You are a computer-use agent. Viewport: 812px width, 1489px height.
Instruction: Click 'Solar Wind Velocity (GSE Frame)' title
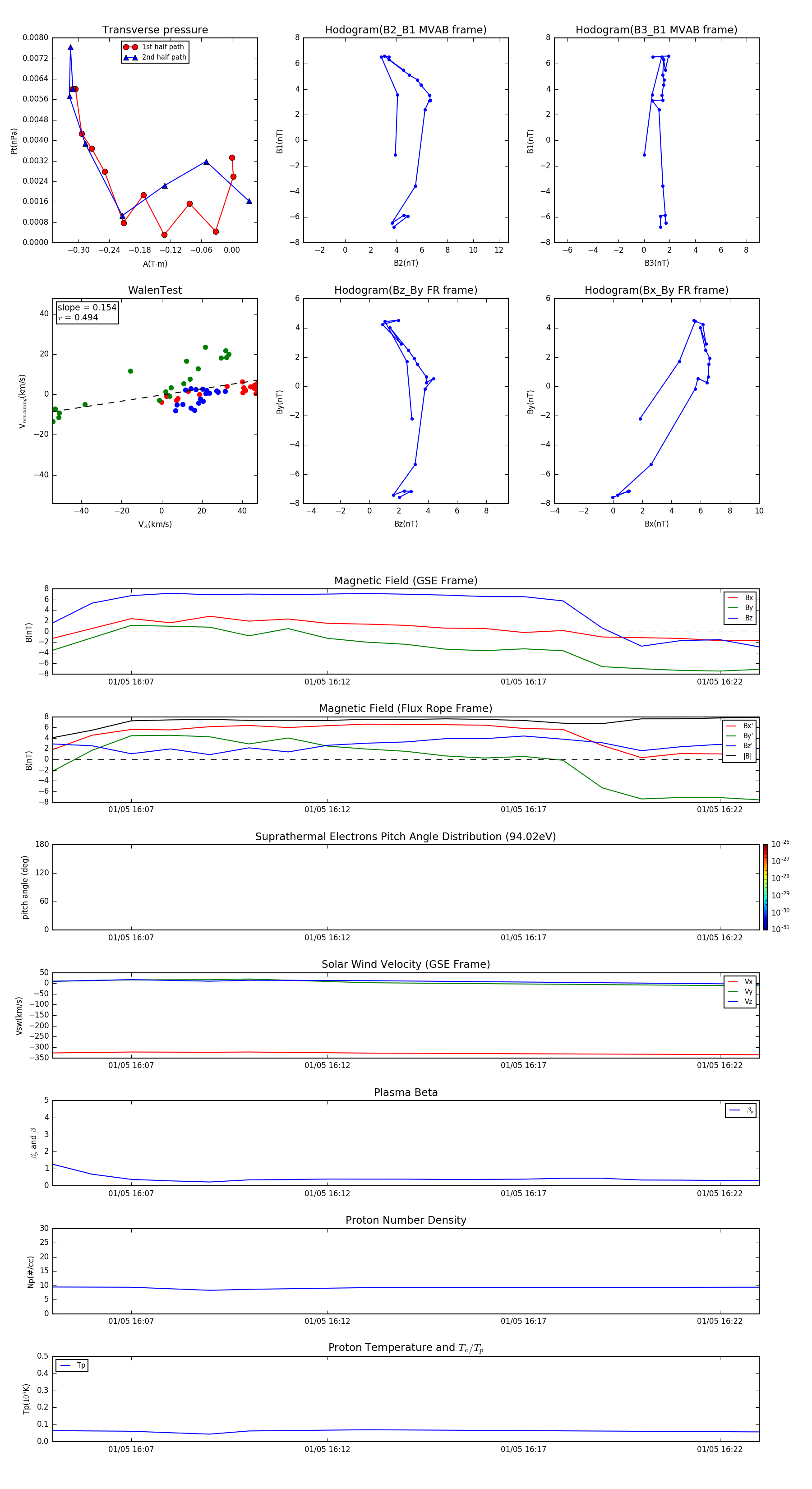[x=406, y=964]
